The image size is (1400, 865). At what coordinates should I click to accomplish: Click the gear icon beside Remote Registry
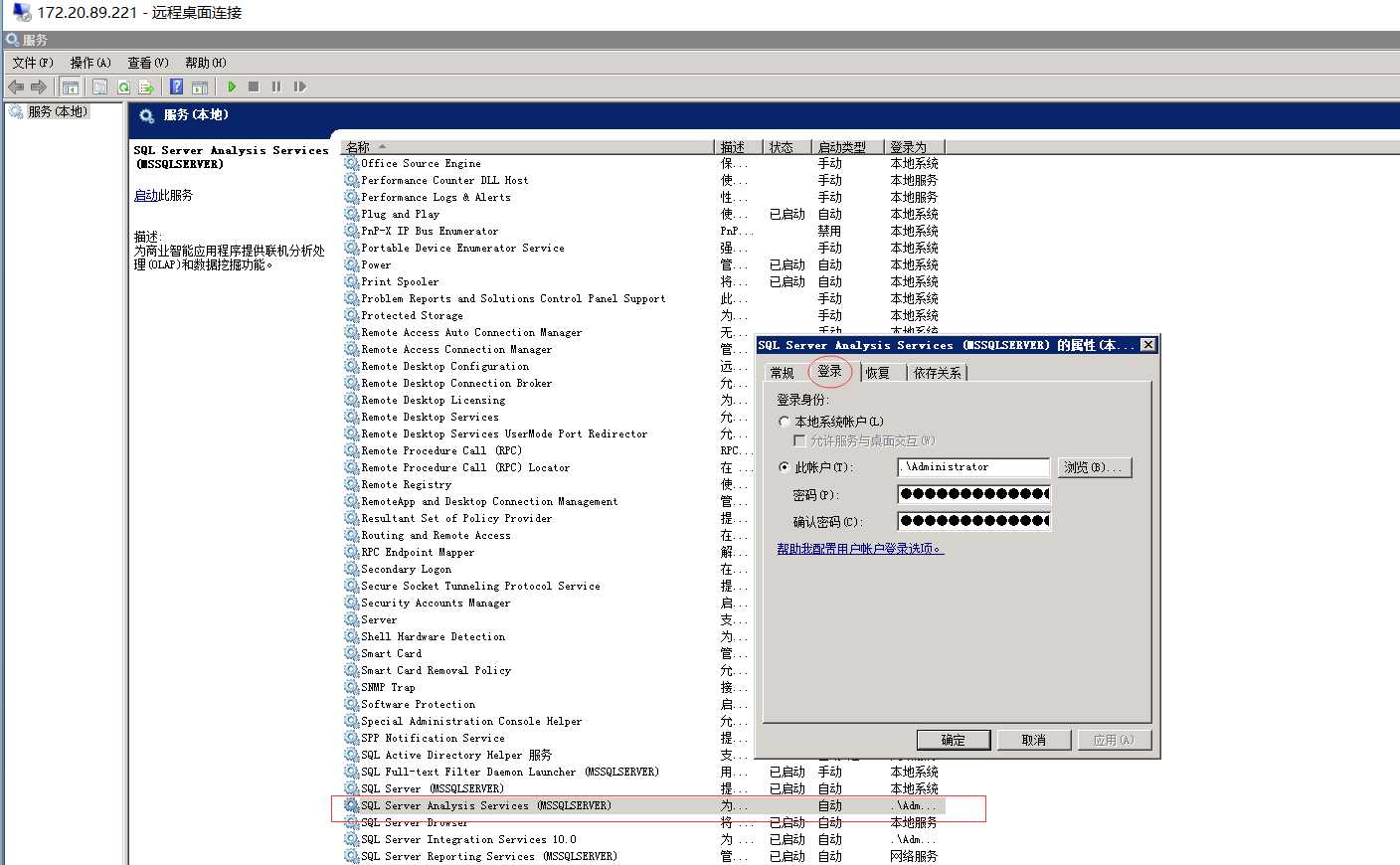(x=352, y=484)
